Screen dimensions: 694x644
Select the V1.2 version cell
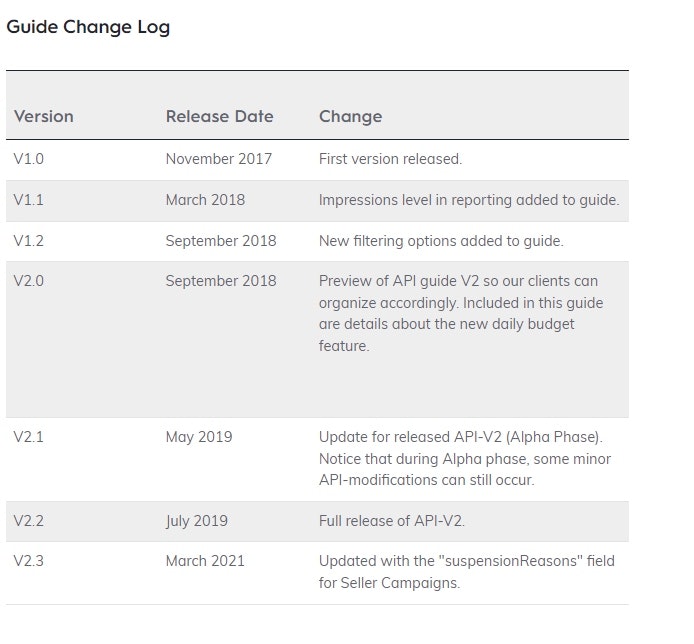29,241
